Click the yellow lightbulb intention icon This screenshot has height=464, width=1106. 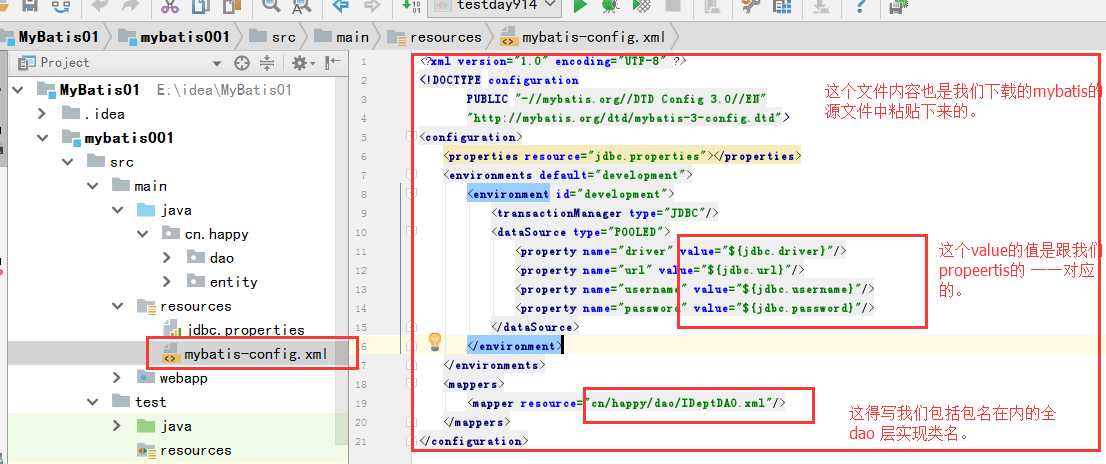point(434,343)
